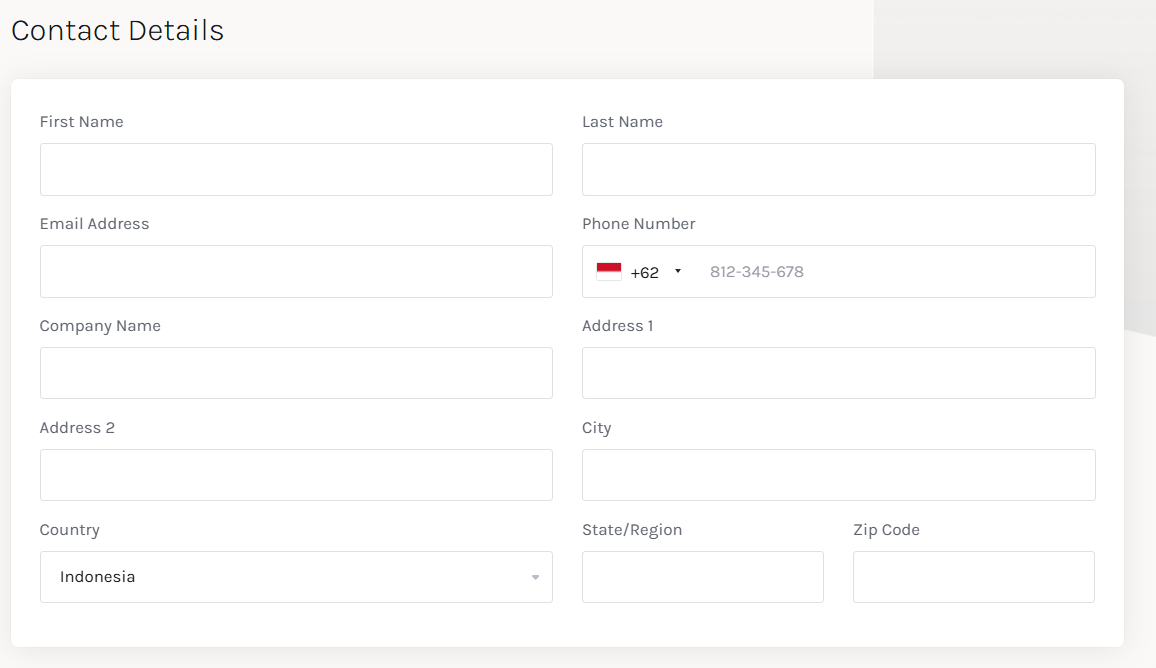This screenshot has width=1156, height=668.
Task: Click inside the Address 2 field
Action: [x=296, y=475]
